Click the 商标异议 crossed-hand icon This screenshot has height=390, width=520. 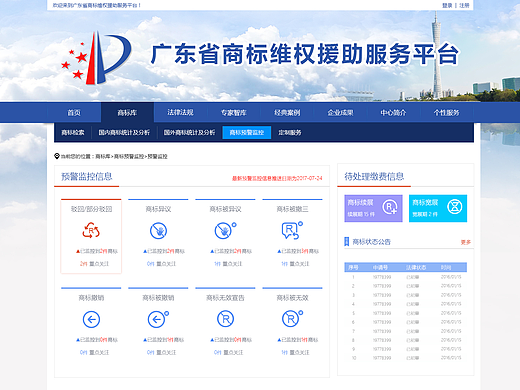(x=158, y=231)
